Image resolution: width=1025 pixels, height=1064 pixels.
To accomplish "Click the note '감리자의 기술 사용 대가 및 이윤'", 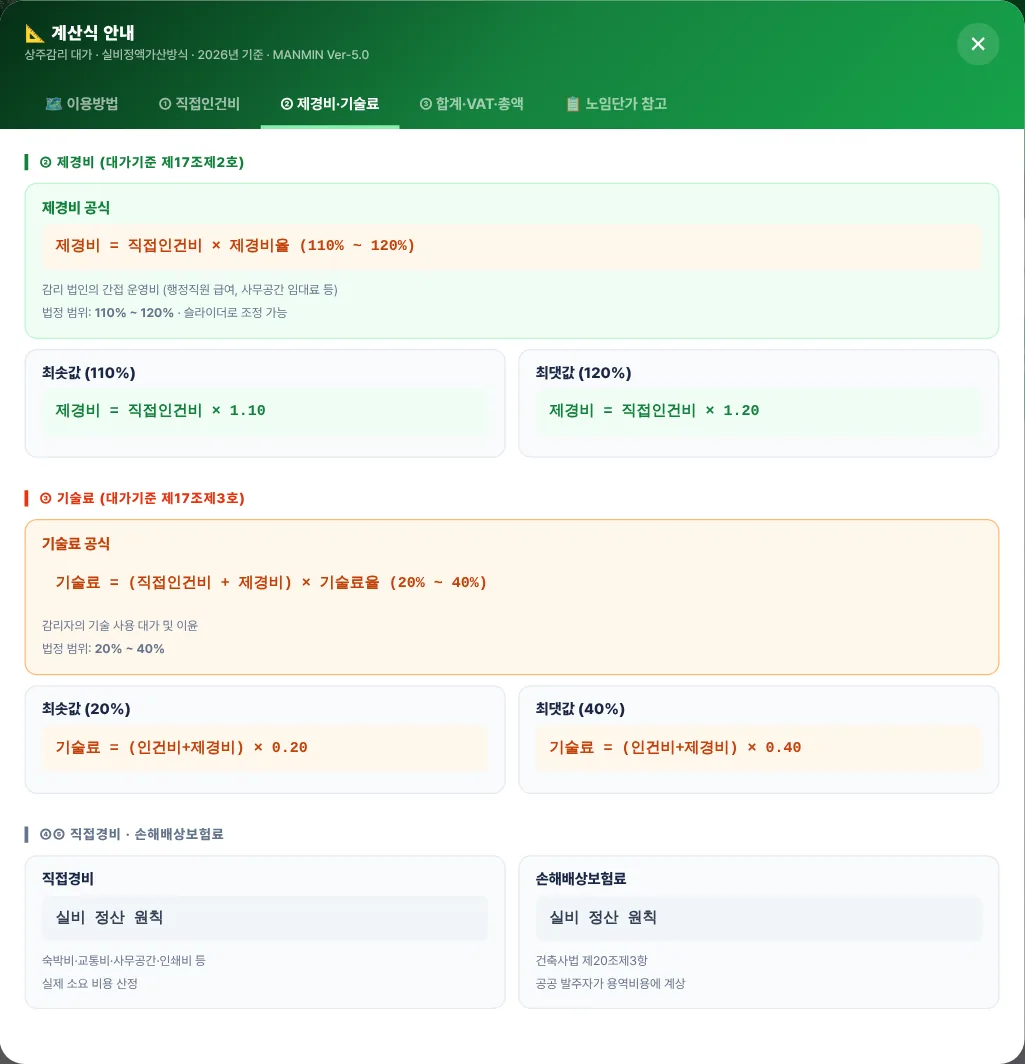I will 120,626.
